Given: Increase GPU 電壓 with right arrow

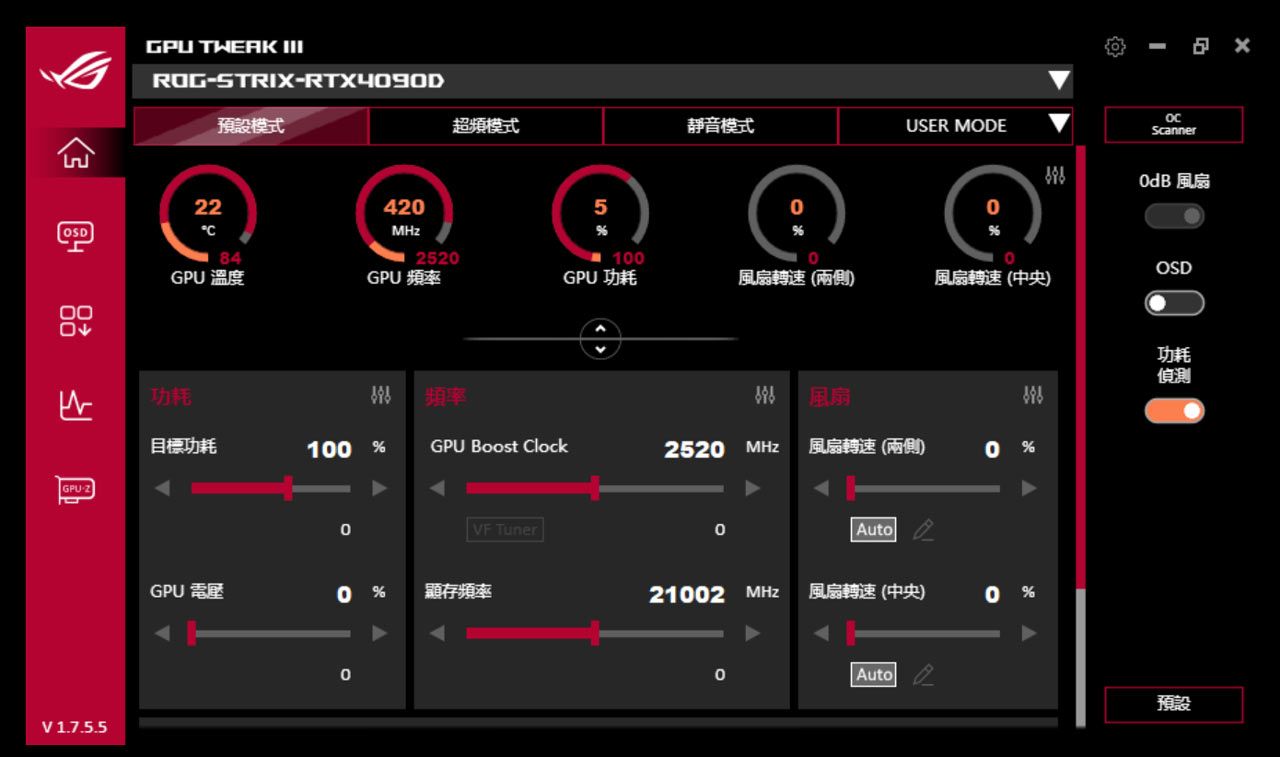Looking at the screenshot, I should click(379, 633).
